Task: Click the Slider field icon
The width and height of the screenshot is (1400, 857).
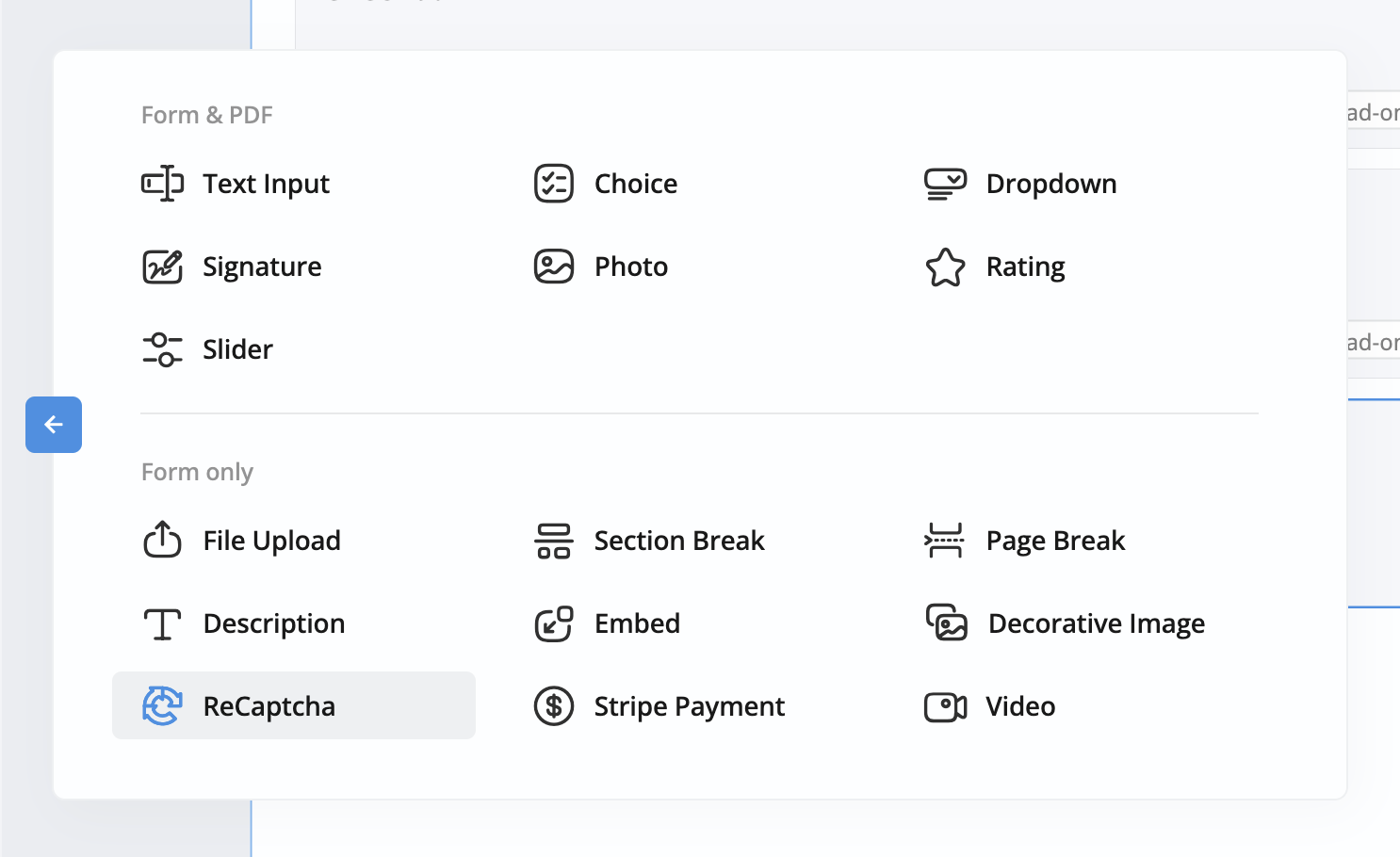Action: pos(162,349)
